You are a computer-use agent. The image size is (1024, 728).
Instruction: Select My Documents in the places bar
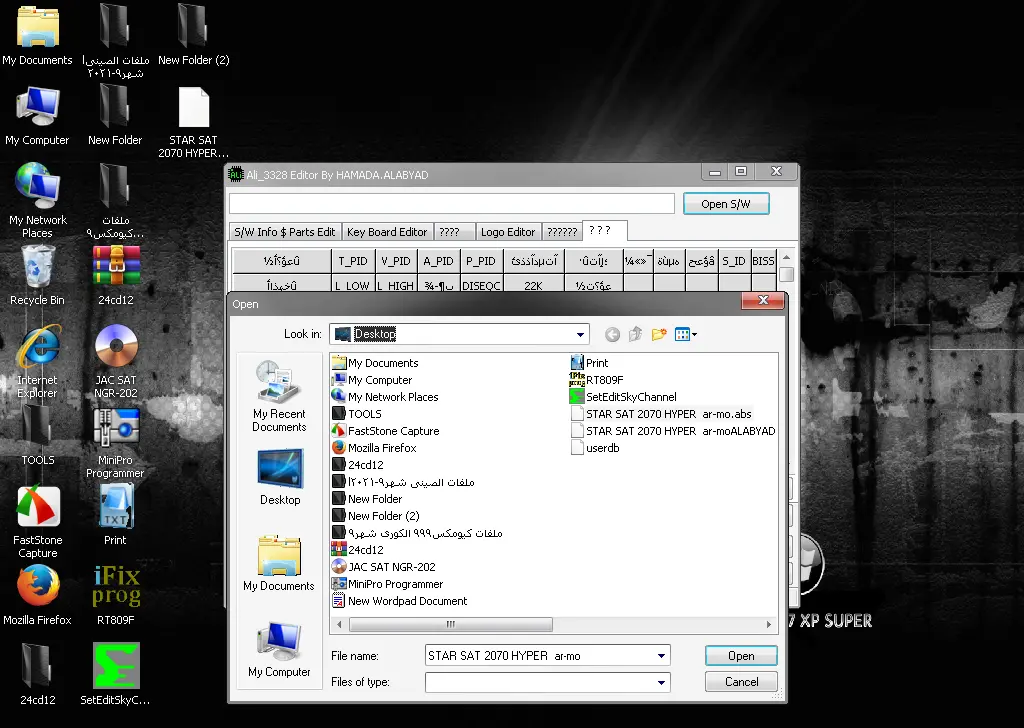pyautogui.click(x=279, y=563)
